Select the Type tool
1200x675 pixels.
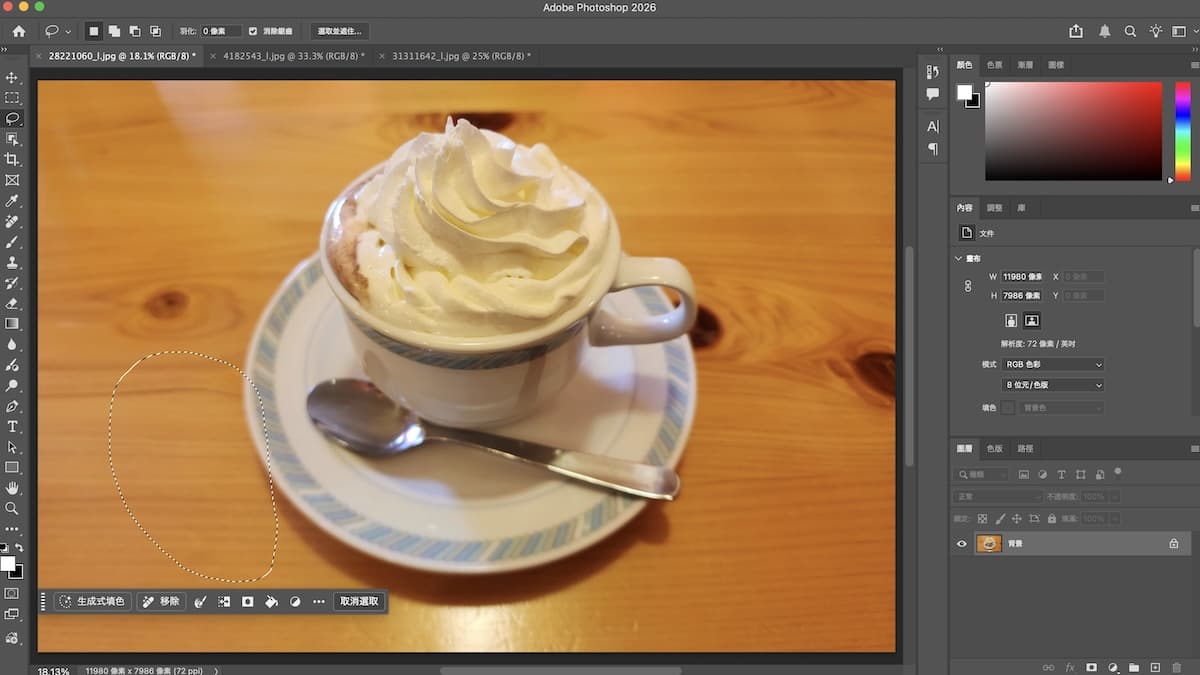click(x=12, y=427)
